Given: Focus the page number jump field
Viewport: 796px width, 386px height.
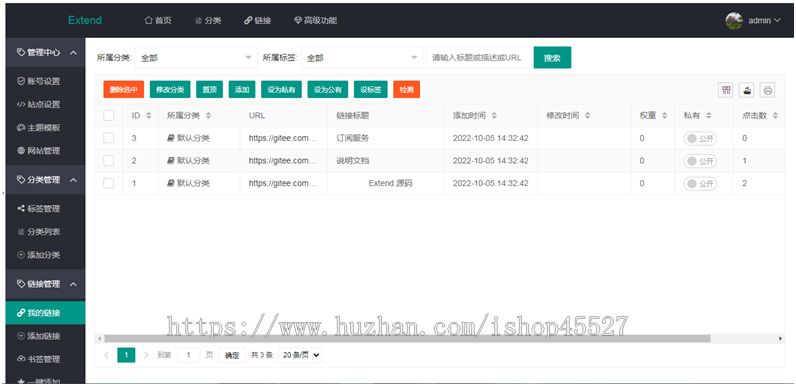Looking at the screenshot, I should [x=189, y=356].
